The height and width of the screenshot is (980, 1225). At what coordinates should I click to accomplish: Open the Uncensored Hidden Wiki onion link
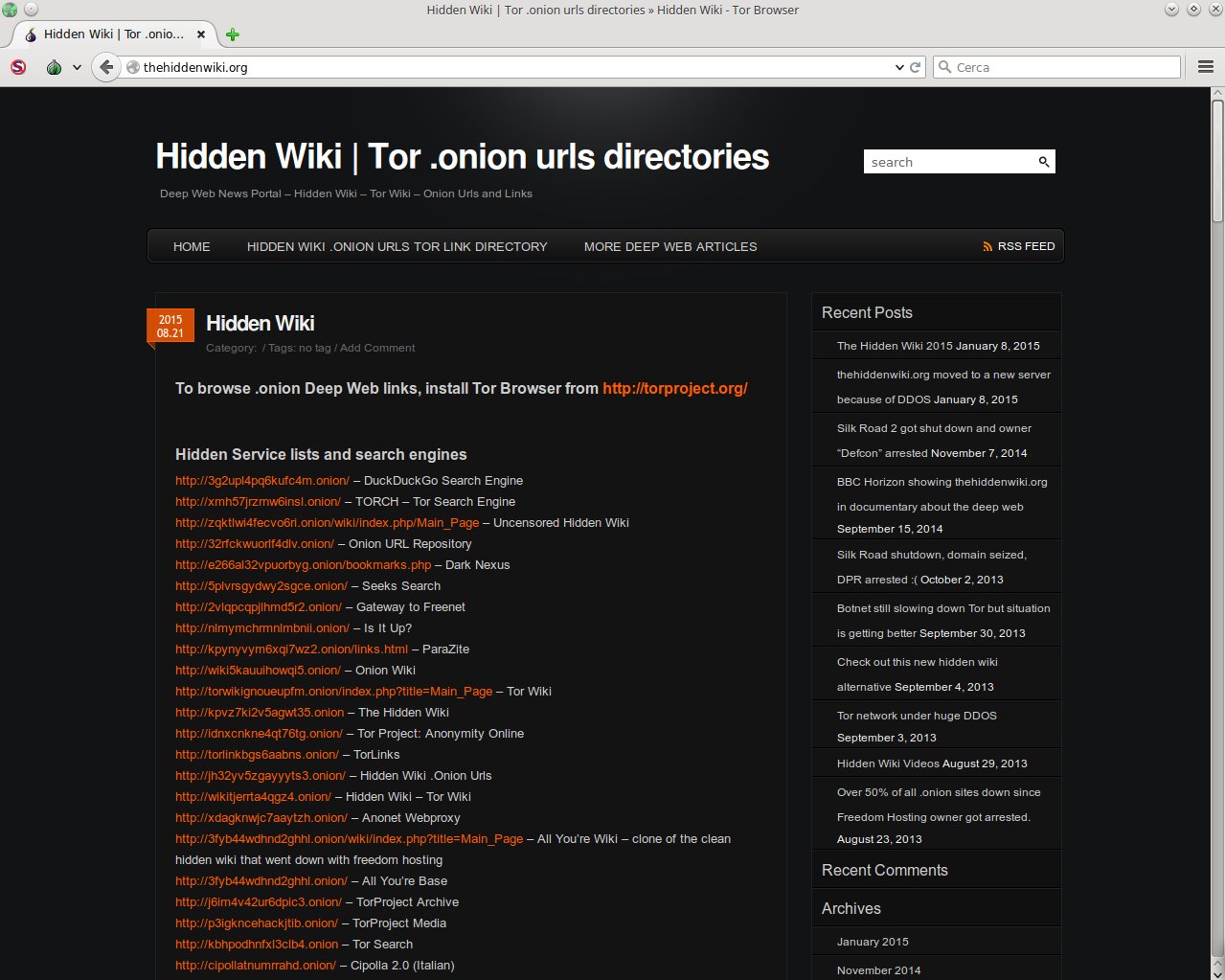327,523
